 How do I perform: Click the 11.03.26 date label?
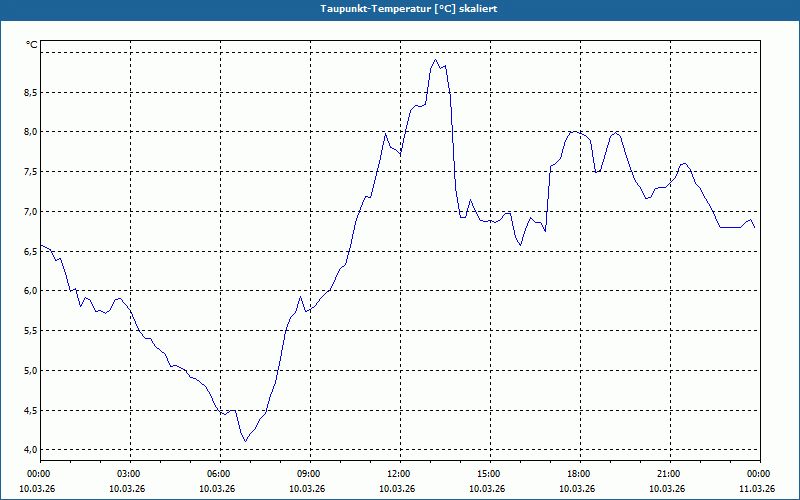pos(757,488)
